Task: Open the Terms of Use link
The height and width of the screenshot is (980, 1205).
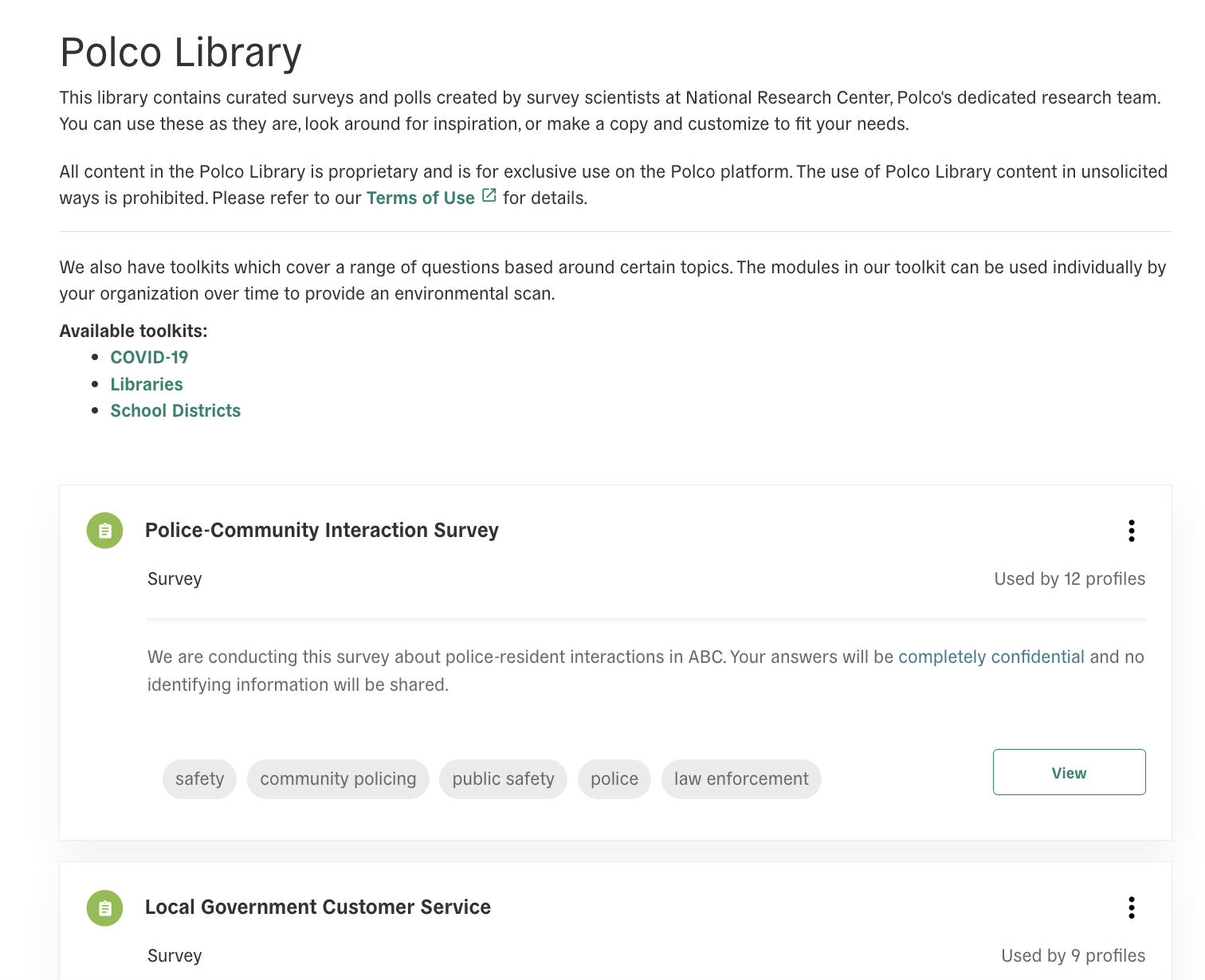Action: click(x=420, y=198)
